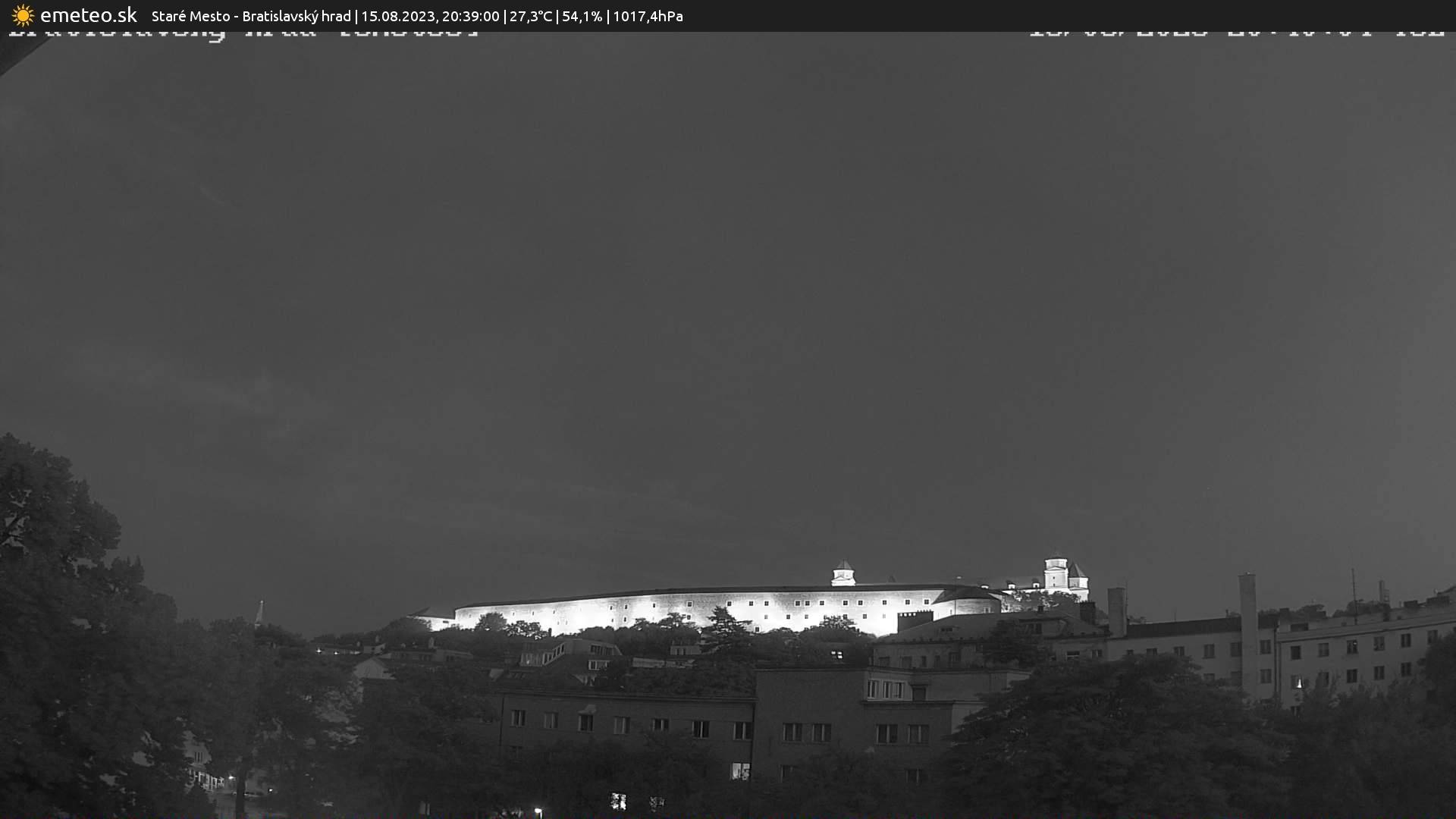Click the pressure value 1017,4hPa
This screenshot has width=1456, height=819.
tap(648, 15)
